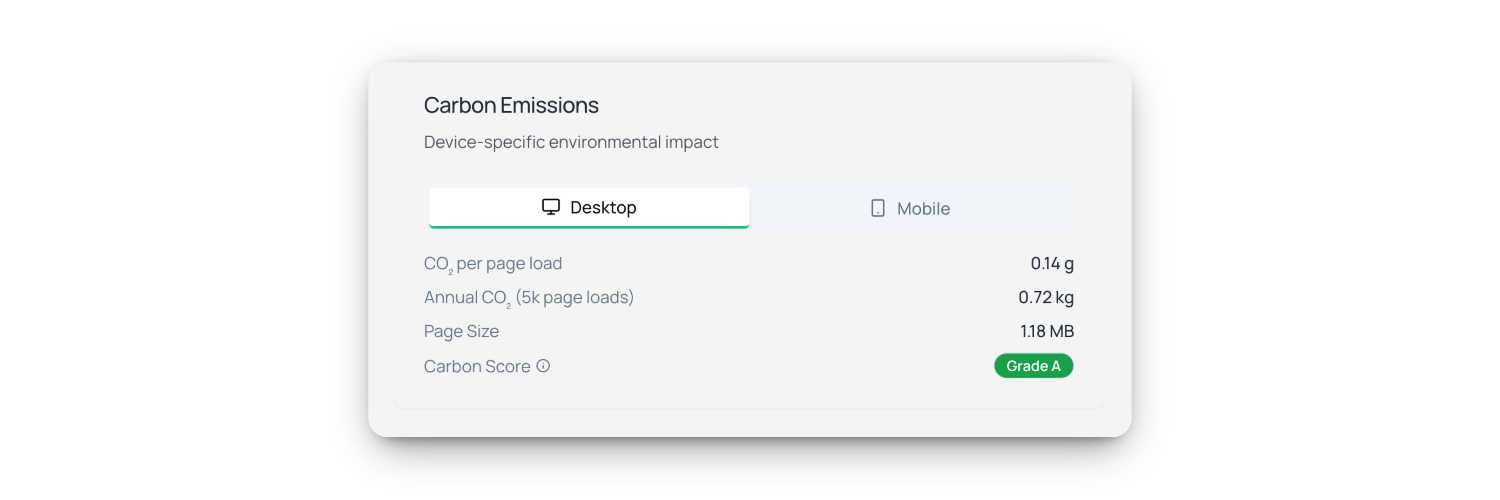Click the green Grade A badge

click(1033, 366)
